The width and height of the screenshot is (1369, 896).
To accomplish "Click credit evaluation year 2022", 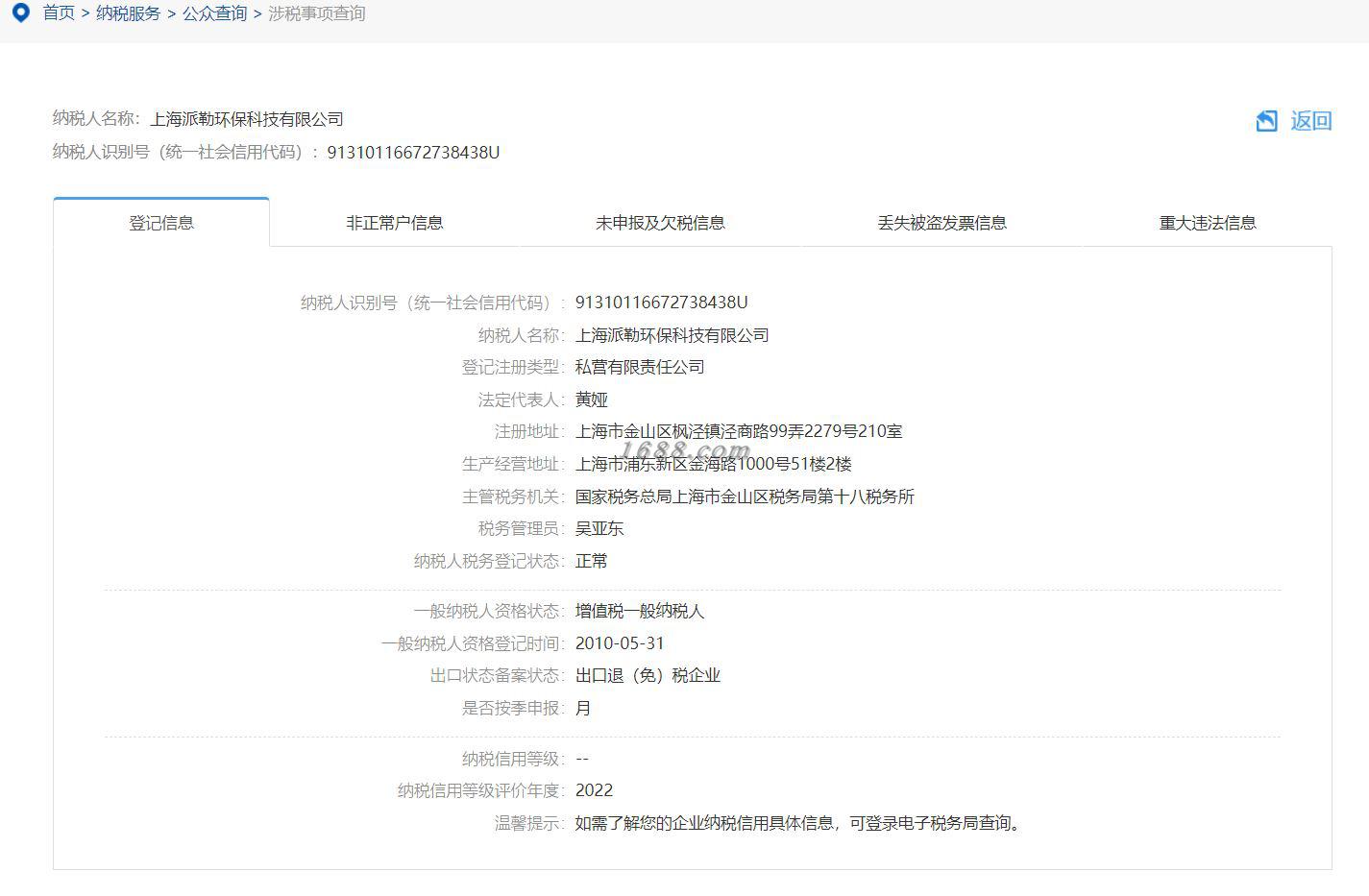I will coord(594,790).
